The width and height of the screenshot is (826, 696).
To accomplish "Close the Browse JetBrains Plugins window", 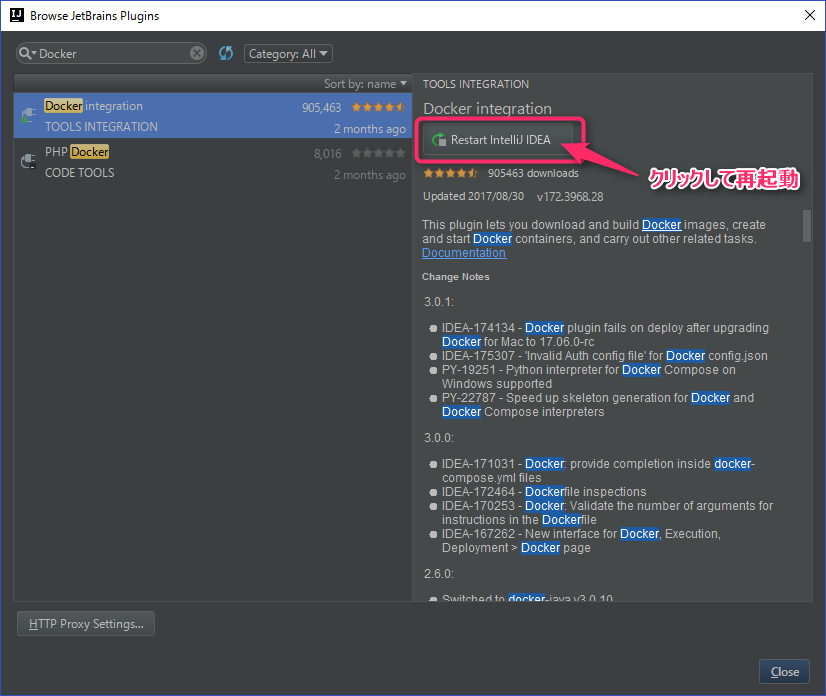I will click(x=810, y=15).
